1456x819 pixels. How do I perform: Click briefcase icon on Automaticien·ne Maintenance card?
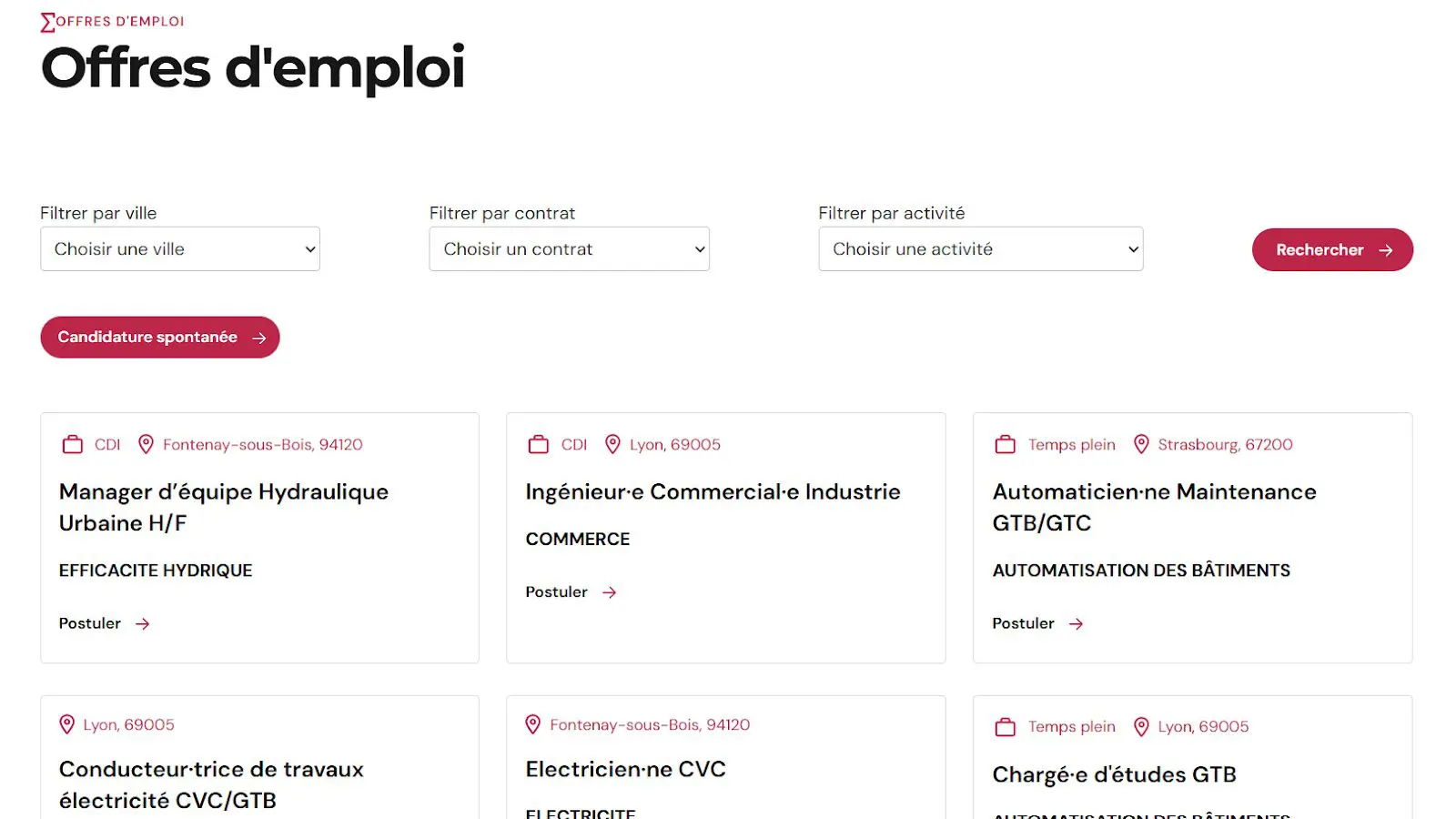(x=1005, y=444)
